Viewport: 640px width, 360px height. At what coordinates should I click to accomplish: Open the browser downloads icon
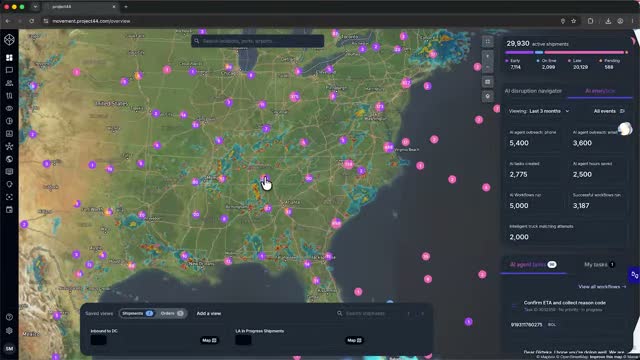608,21
